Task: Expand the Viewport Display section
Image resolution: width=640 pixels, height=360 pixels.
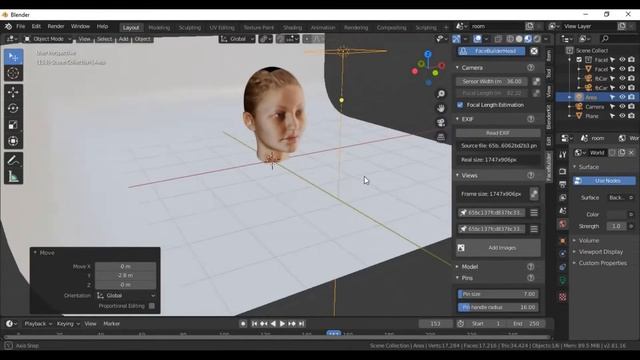Action: pyautogui.click(x=600, y=252)
